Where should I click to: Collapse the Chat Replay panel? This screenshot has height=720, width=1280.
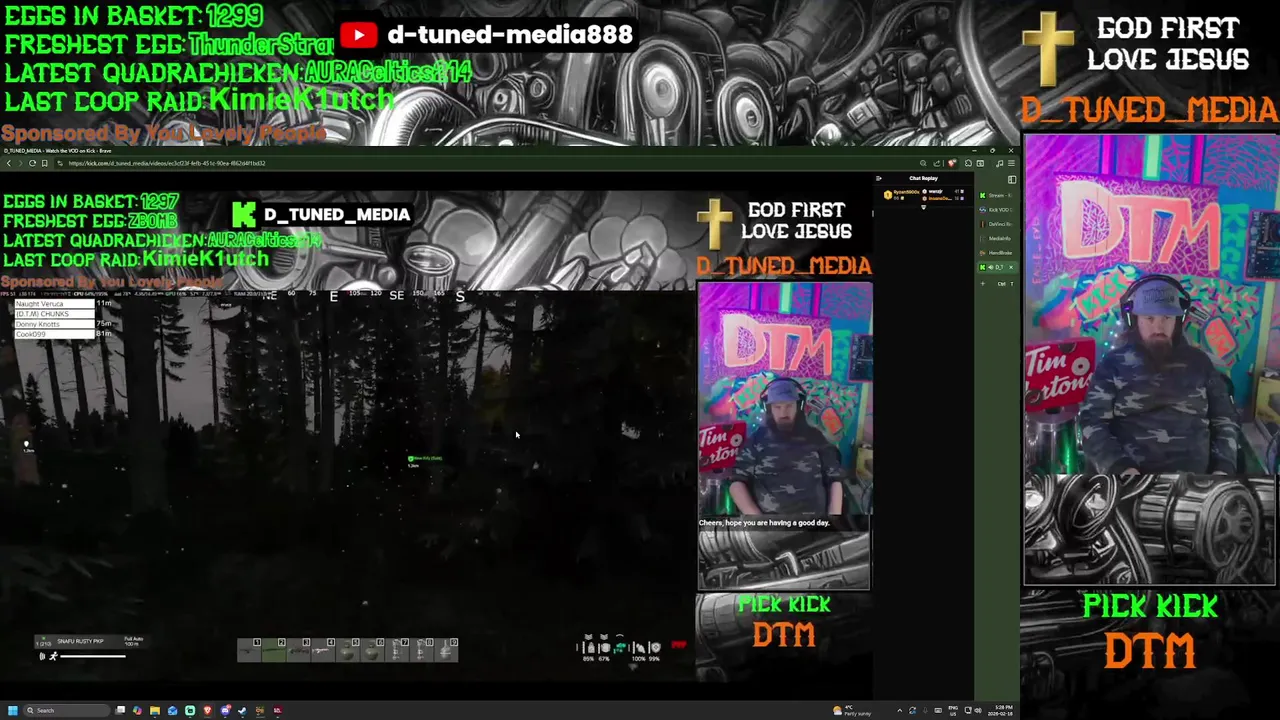coord(879,178)
